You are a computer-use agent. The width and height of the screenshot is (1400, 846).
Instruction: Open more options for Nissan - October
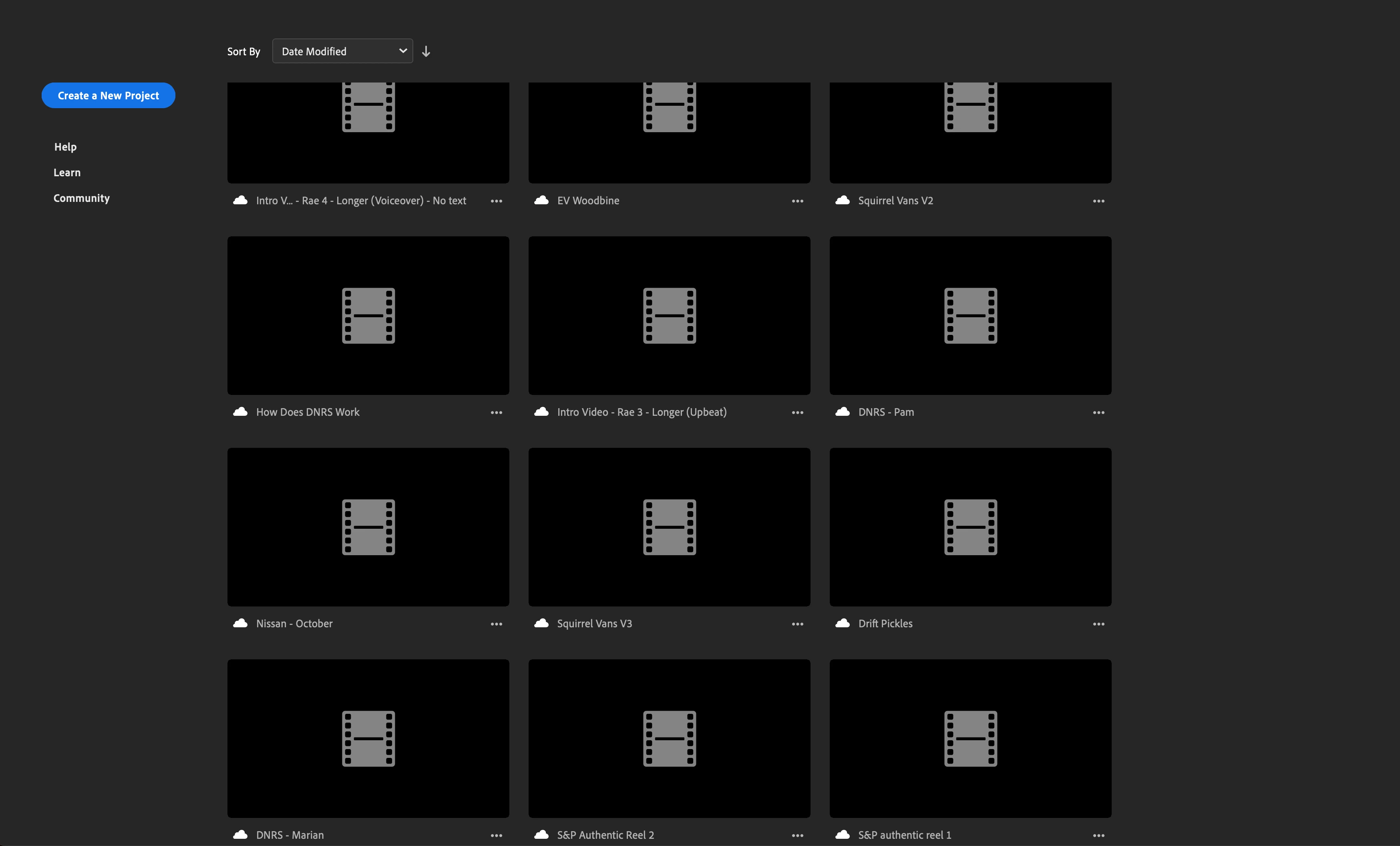pos(496,624)
